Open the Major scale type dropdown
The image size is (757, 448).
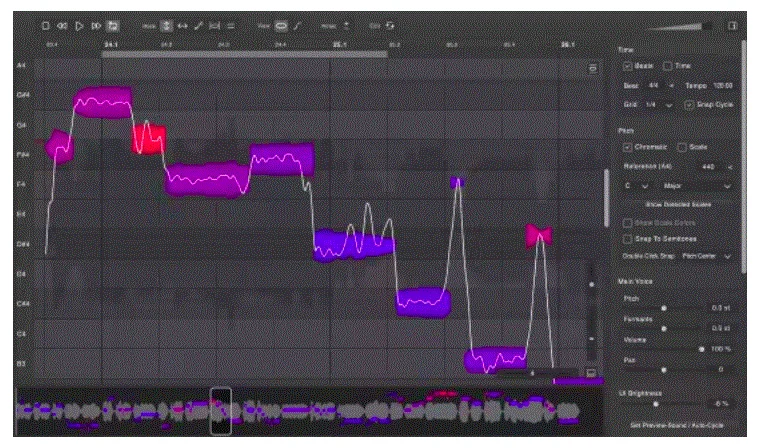pos(696,185)
